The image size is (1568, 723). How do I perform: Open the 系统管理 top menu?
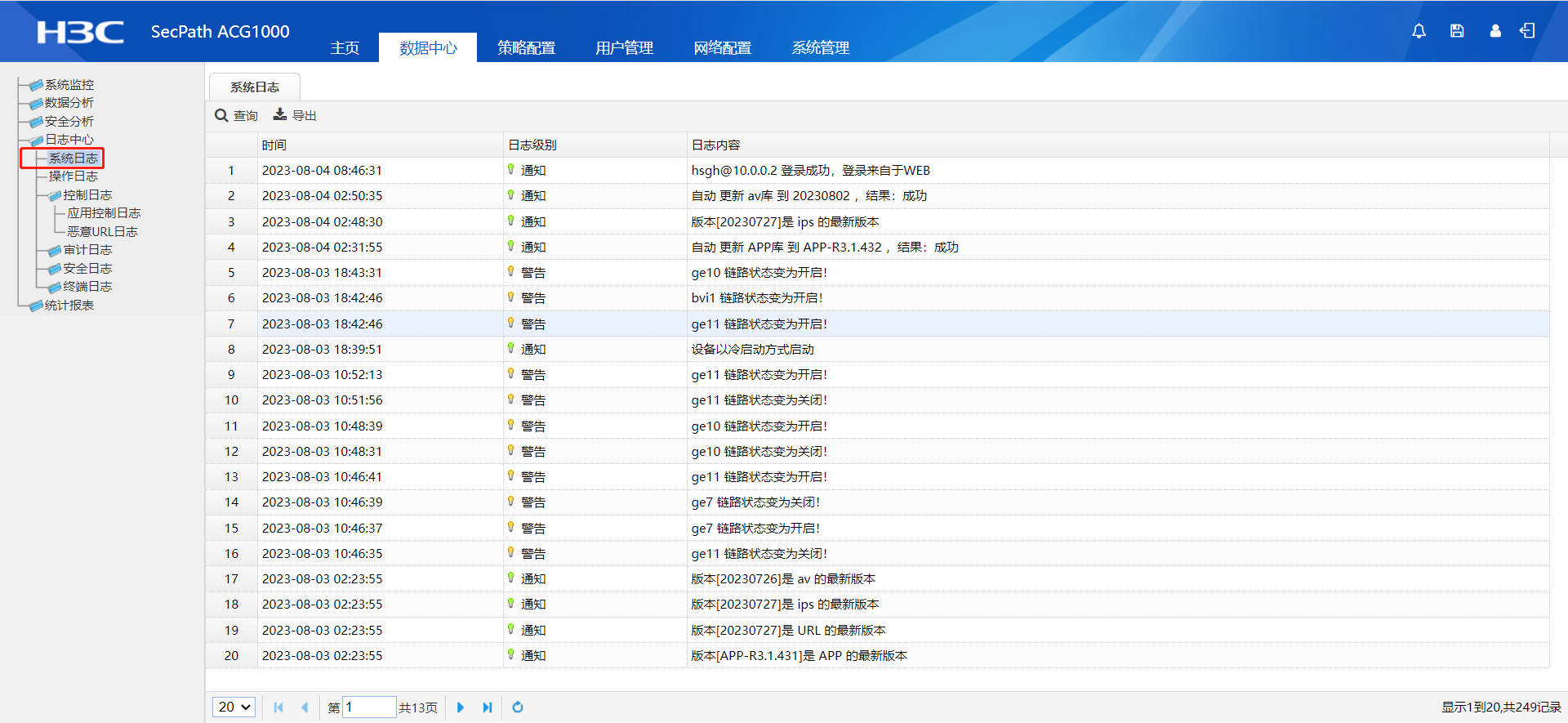820,48
